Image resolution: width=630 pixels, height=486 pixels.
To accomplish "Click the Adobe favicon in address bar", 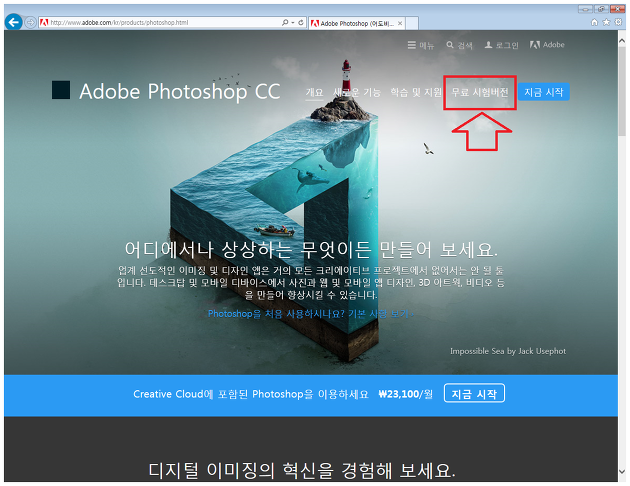I will click(44, 22).
